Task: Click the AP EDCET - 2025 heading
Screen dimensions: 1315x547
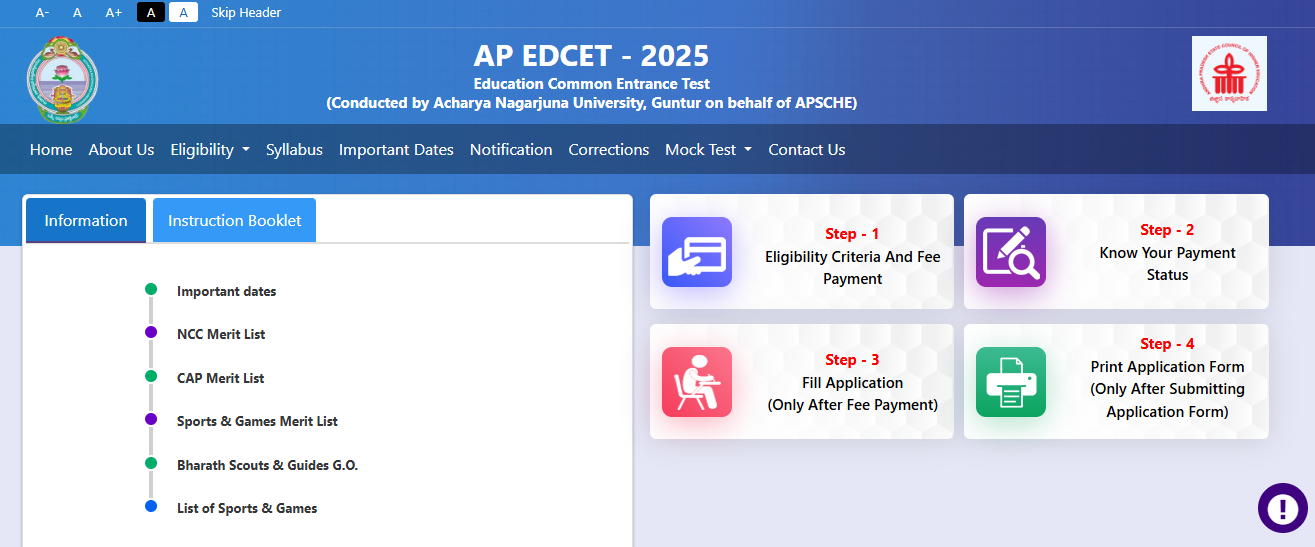Action: point(591,55)
